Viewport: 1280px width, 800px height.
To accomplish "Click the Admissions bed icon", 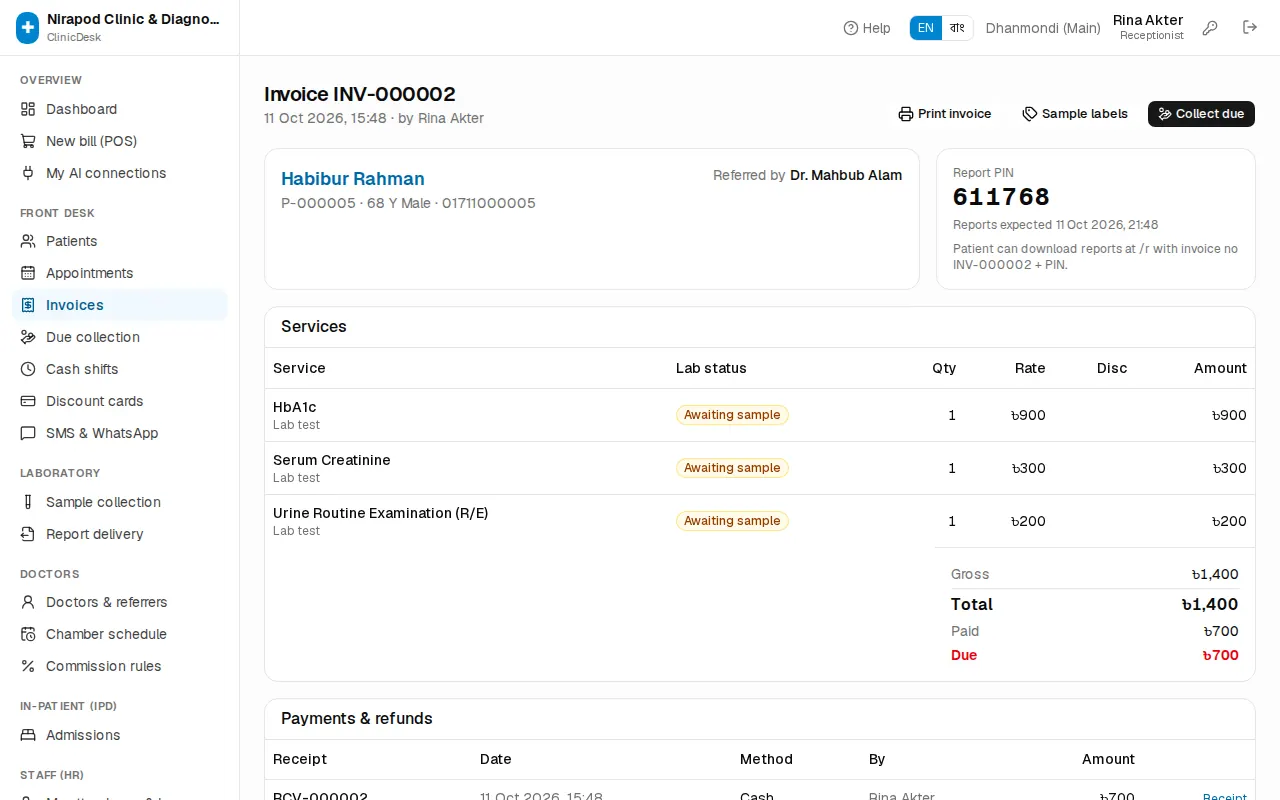I will pyautogui.click(x=28, y=735).
